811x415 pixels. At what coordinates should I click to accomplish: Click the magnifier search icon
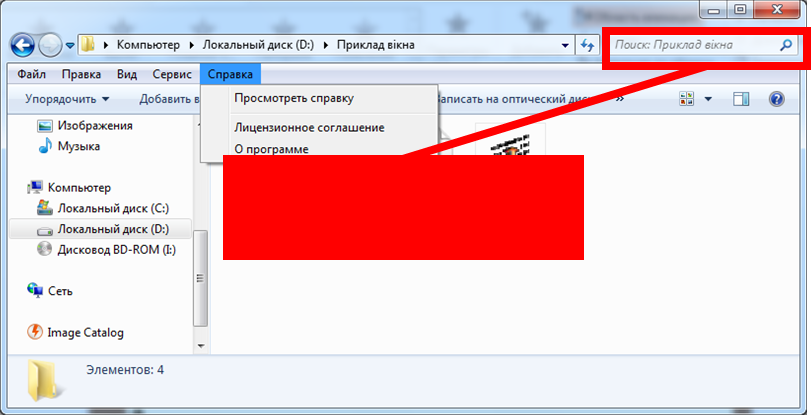click(x=786, y=45)
